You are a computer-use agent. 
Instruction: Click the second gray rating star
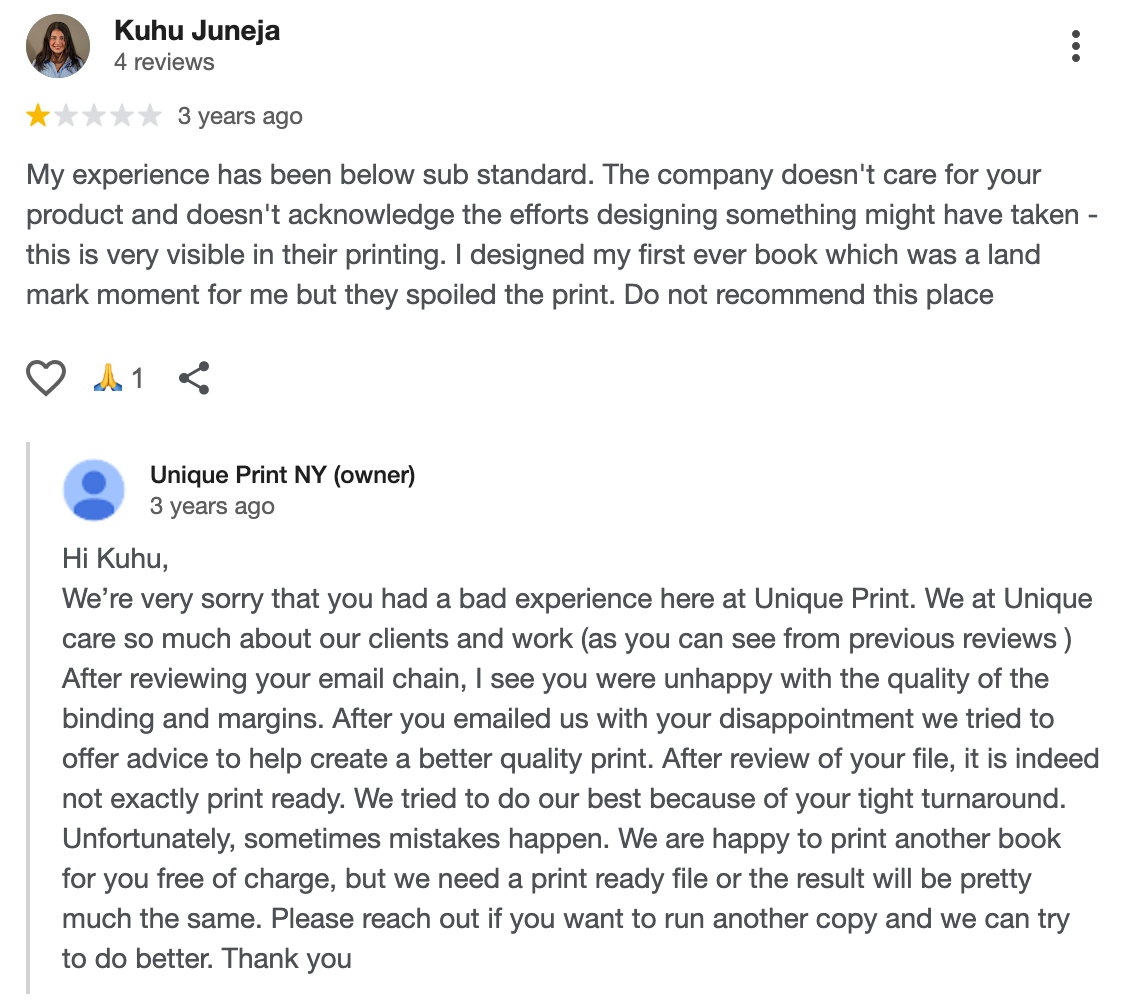pyautogui.click(x=66, y=117)
